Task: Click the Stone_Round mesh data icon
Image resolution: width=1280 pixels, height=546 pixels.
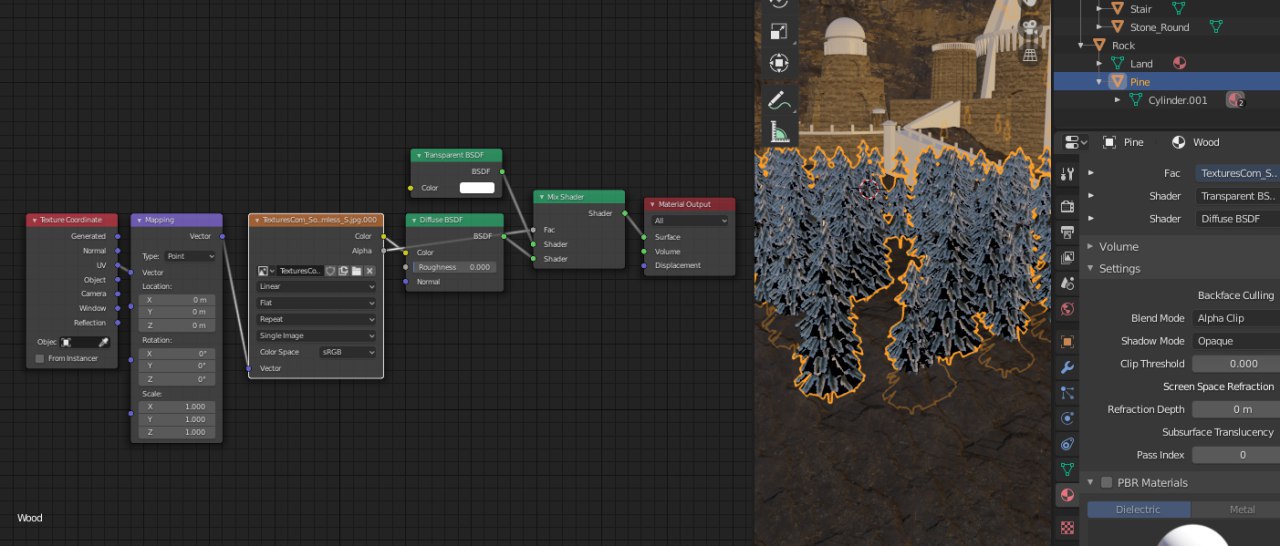Action: [x=1216, y=27]
